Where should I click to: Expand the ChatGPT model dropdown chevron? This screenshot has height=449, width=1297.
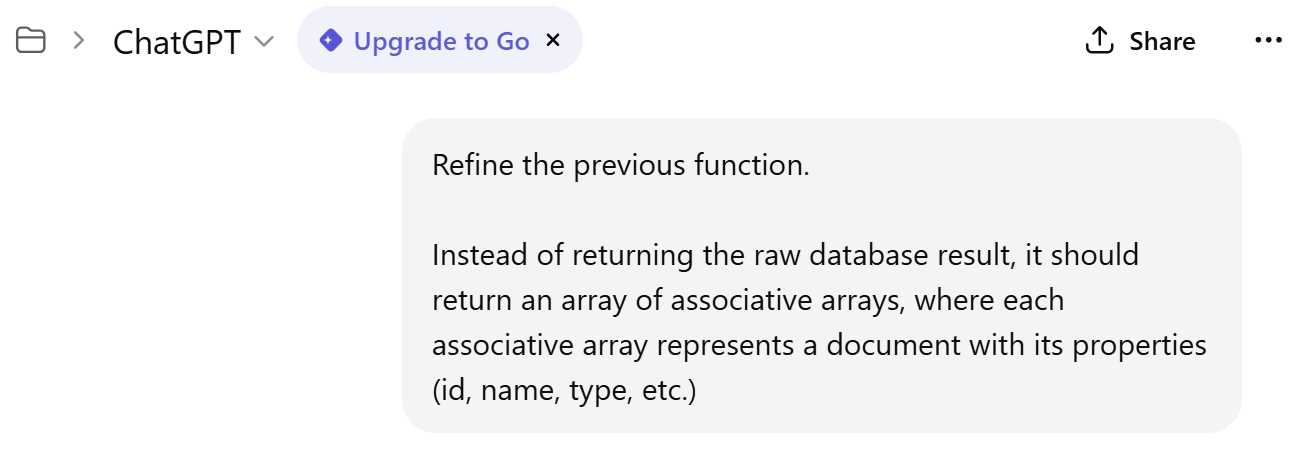pyautogui.click(x=264, y=41)
